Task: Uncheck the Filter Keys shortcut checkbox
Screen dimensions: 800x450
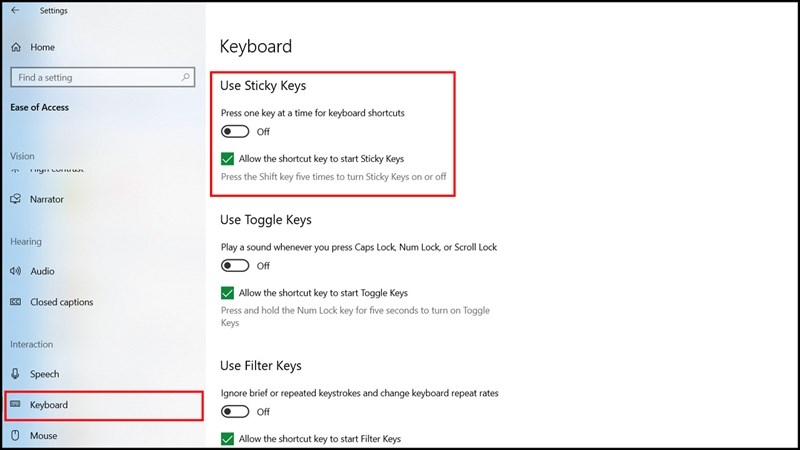Action: coord(228,439)
